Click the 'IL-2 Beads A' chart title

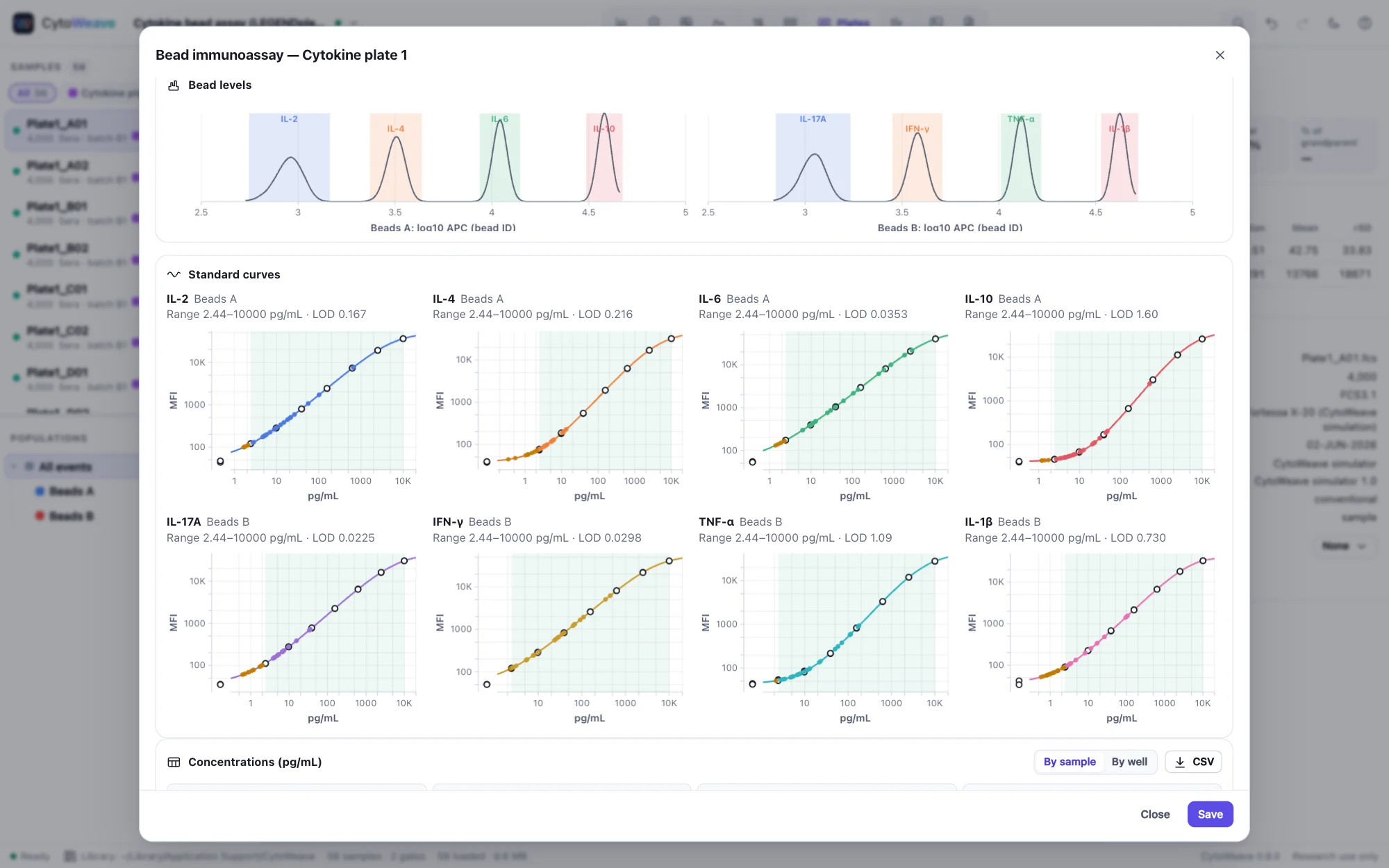(201, 299)
